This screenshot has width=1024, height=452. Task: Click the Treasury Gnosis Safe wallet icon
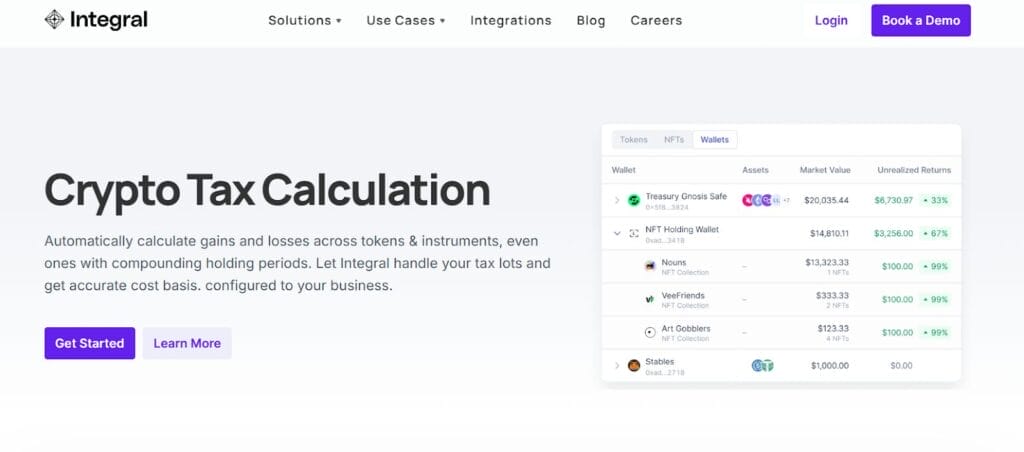coord(633,200)
